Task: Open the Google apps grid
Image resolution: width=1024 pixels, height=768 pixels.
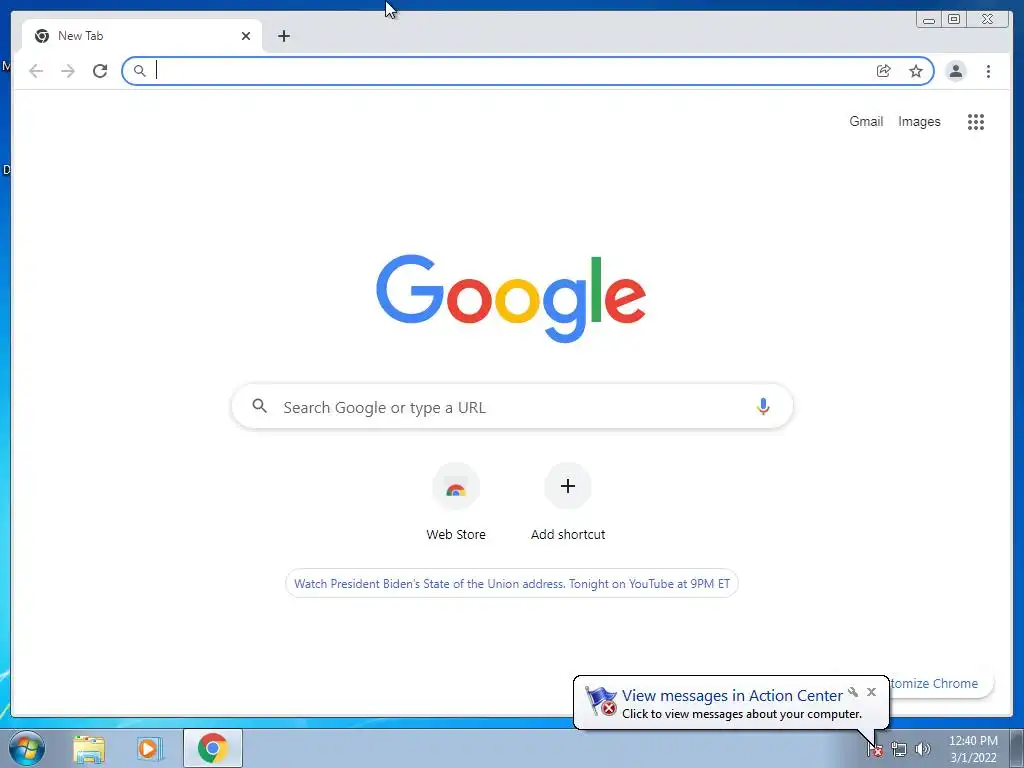Action: [x=976, y=121]
